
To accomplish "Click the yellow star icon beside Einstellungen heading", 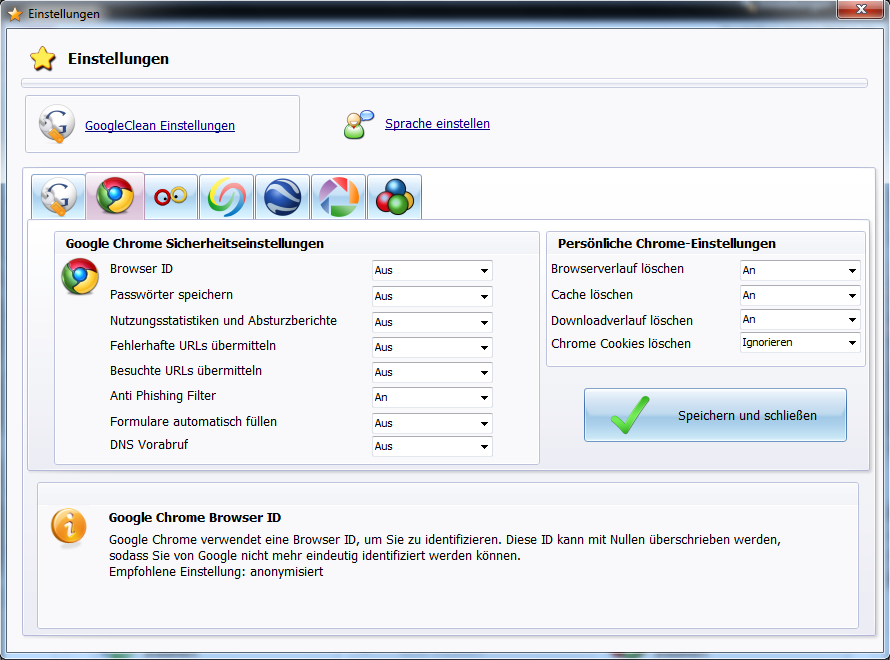I will coord(43,58).
